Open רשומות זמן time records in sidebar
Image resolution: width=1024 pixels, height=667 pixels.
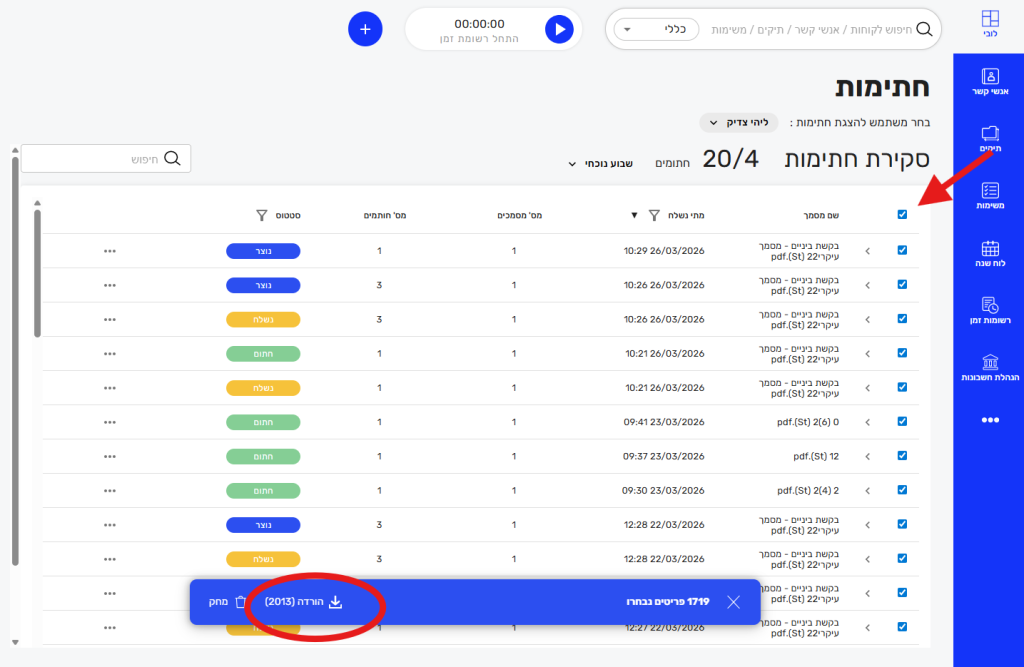click(x=989, y=310)
